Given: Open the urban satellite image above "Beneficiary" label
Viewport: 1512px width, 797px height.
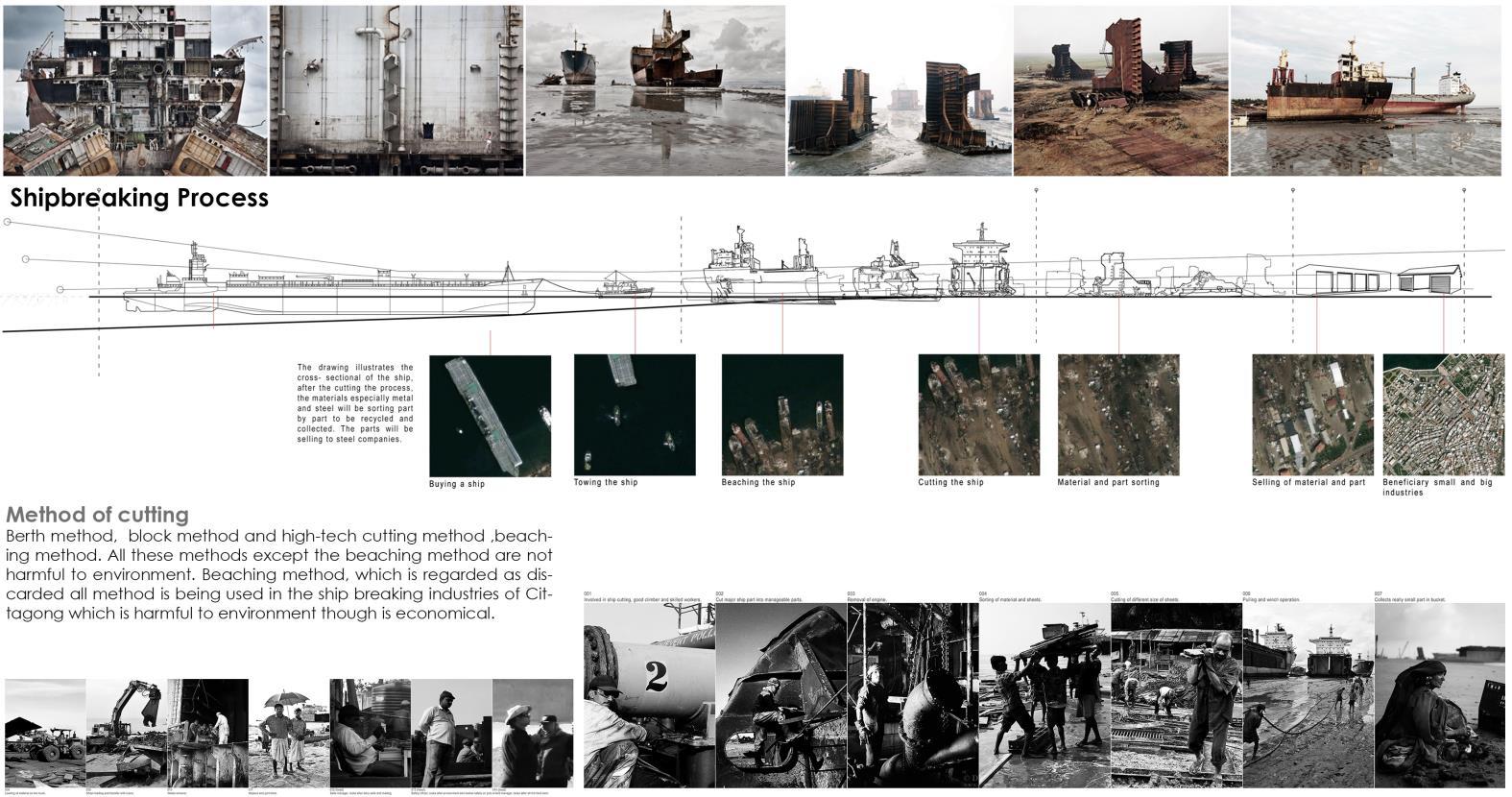Looking at the screenshot, I should coord(1444,415).
